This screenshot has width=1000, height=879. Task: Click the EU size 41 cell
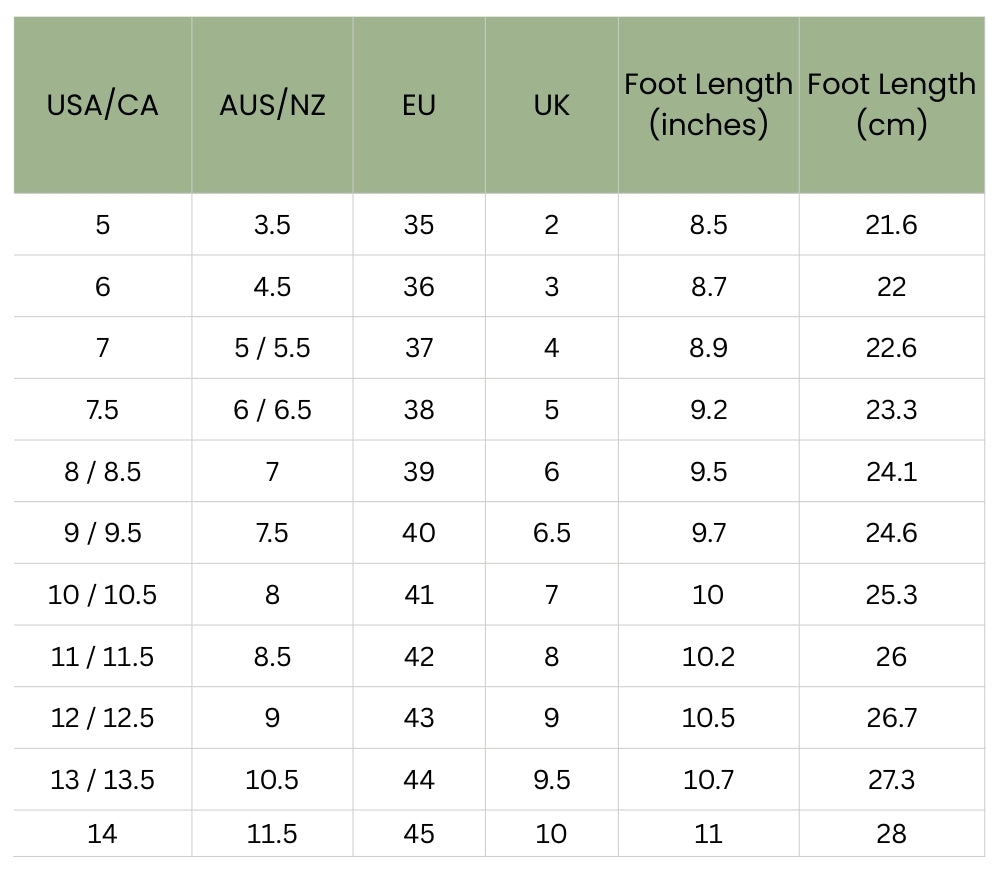pos(419,595)
